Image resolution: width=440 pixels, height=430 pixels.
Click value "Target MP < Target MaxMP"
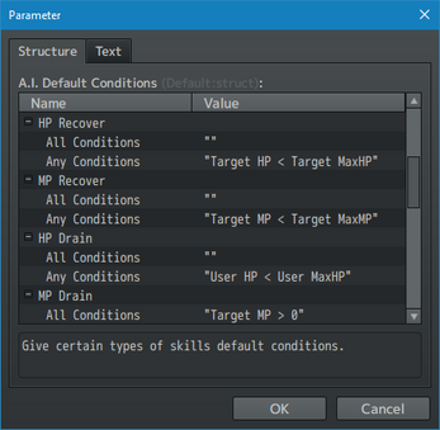tap(291, 219)
